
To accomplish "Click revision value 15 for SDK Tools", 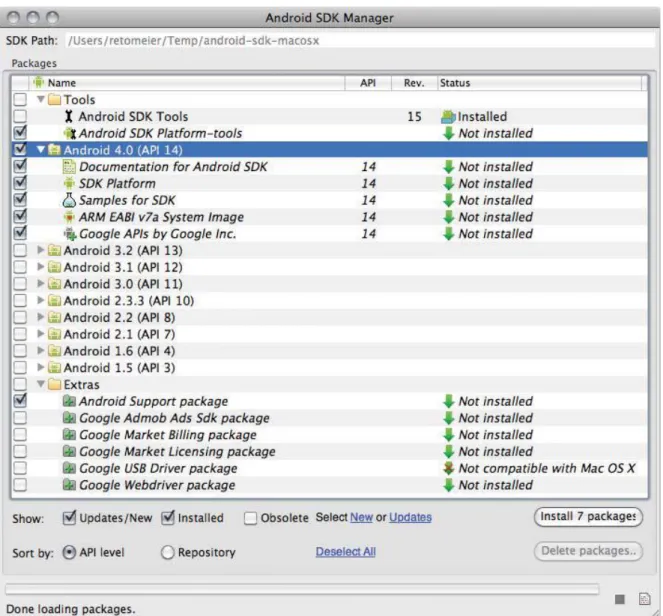I will [x=414, y=117].
